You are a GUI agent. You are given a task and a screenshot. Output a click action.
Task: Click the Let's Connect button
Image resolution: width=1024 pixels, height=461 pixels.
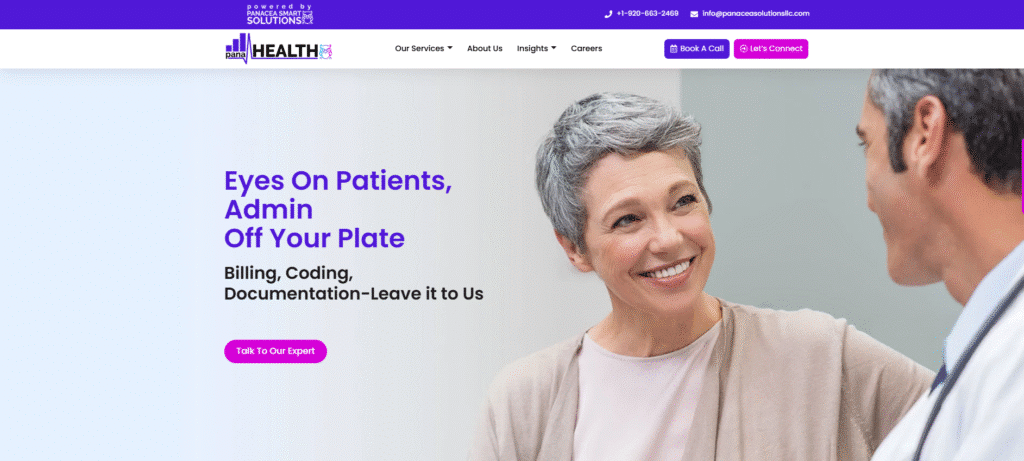pos(771,49)
